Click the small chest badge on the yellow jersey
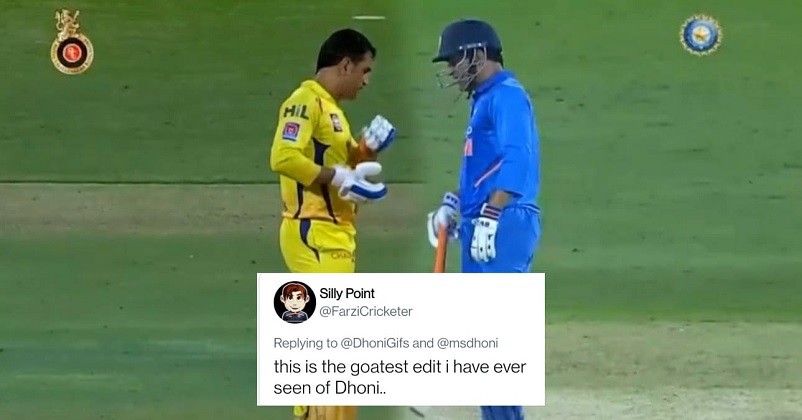This screenshot has width=802, height=420. tap(336, 122)
